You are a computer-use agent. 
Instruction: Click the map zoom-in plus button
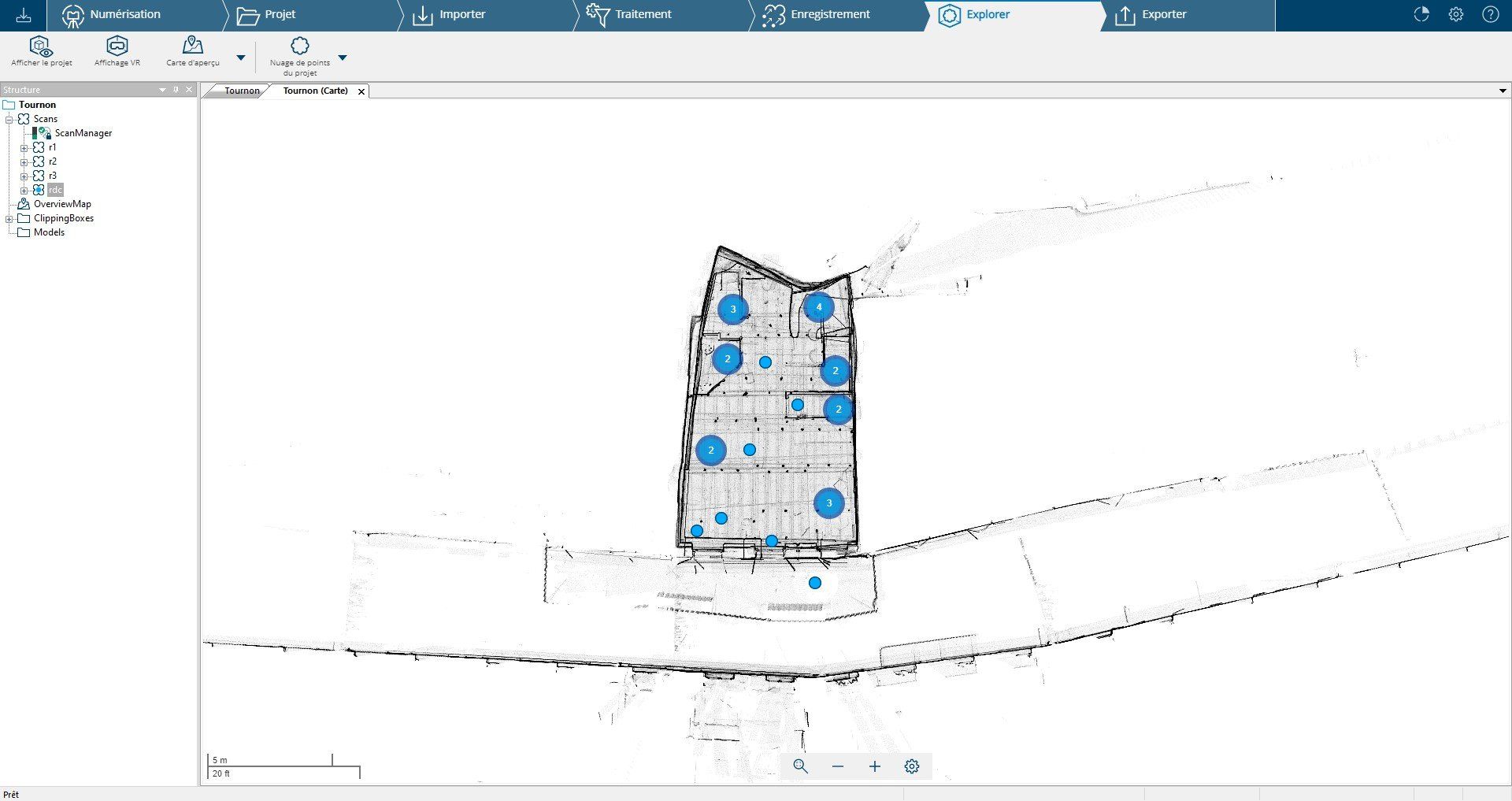875,766
